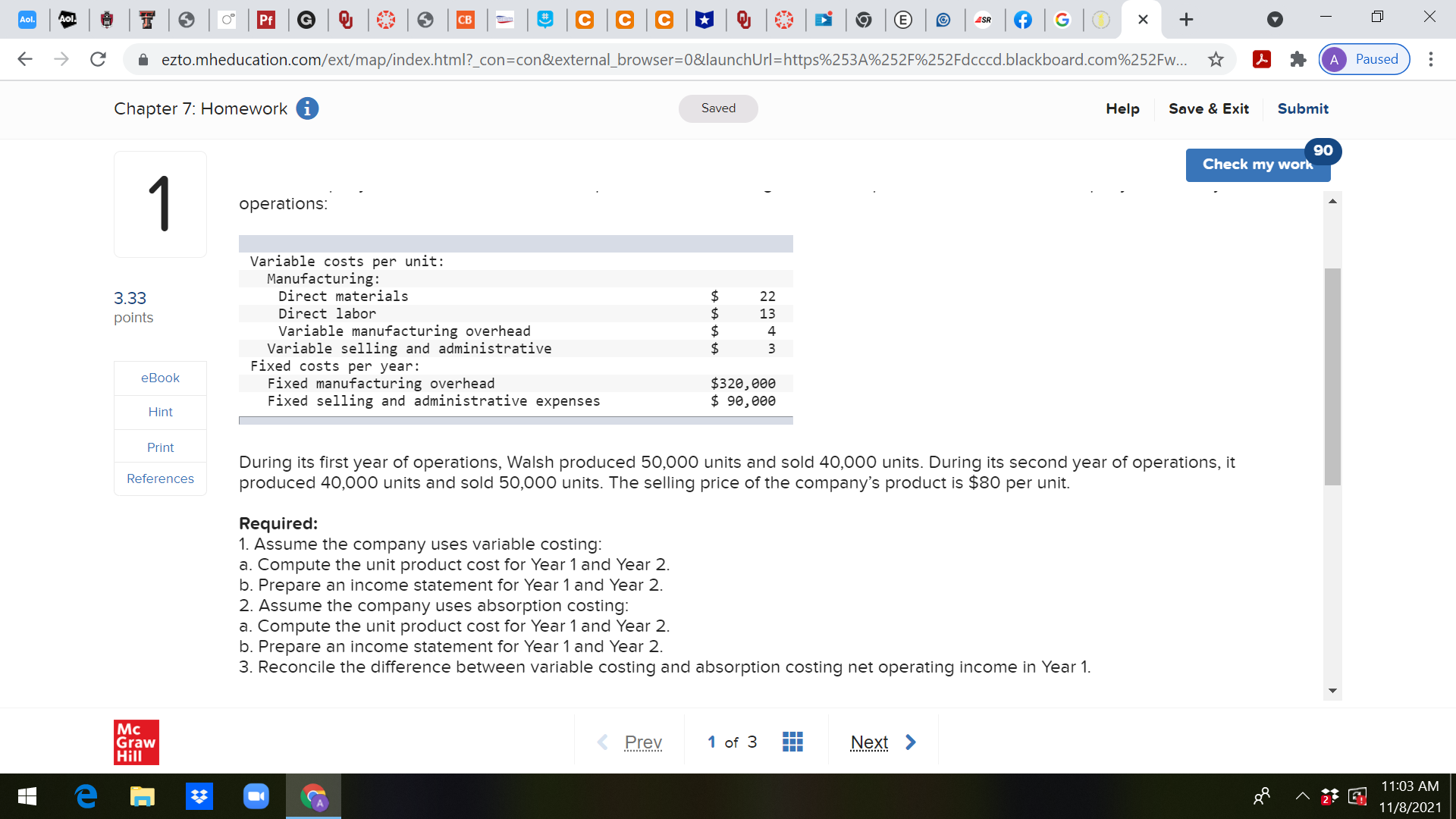Open the Hint link in the sidebar

point(160,412)
